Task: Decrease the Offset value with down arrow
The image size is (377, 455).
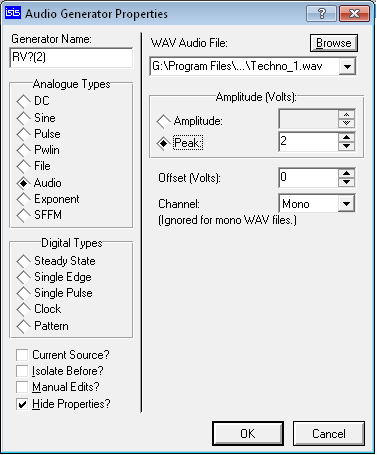Action: (x=346, y=182)
